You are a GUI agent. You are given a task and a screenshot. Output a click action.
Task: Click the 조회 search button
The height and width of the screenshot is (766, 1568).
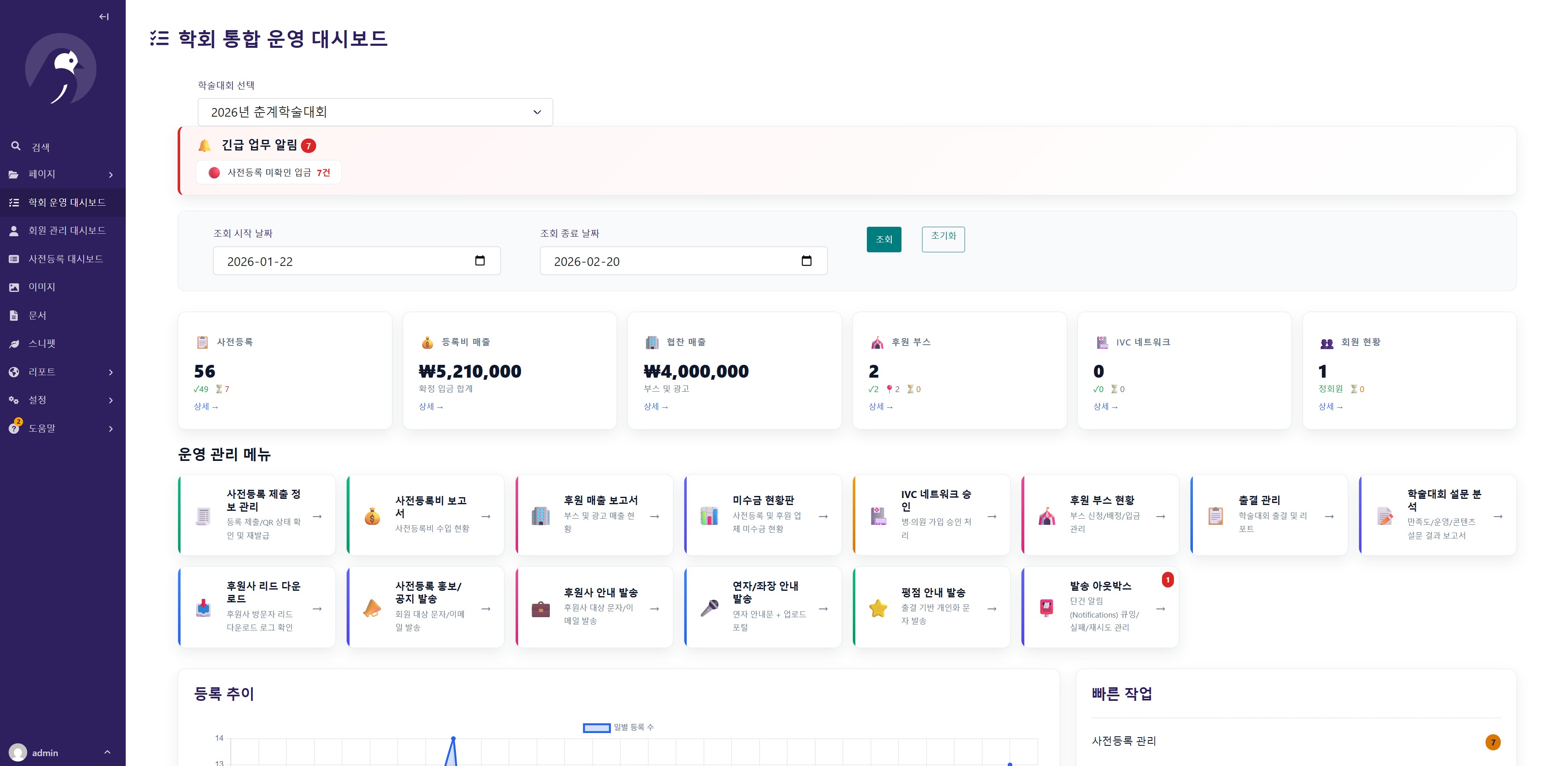point(884,239)
